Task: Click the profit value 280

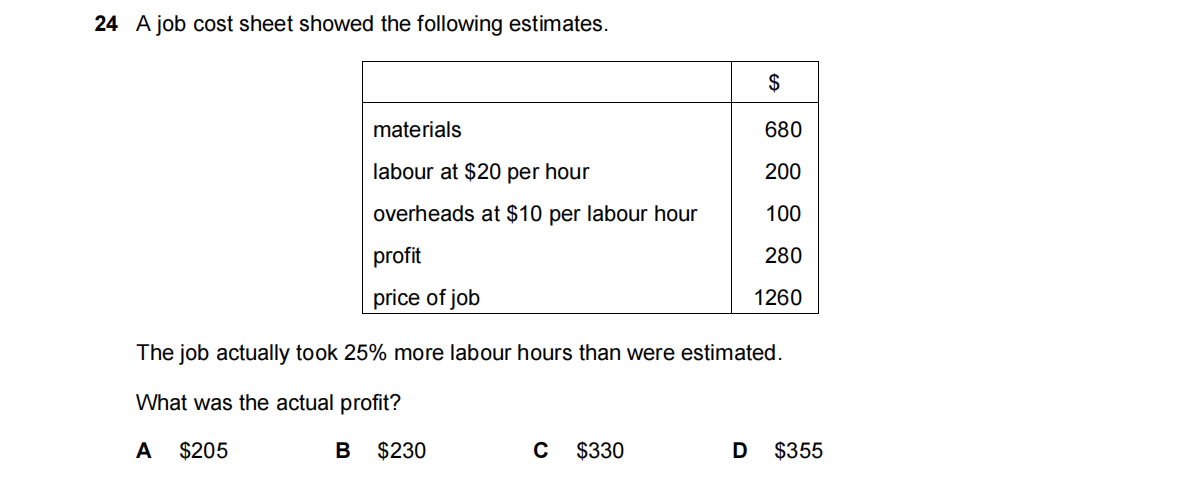Action: [x=782, y=256]
